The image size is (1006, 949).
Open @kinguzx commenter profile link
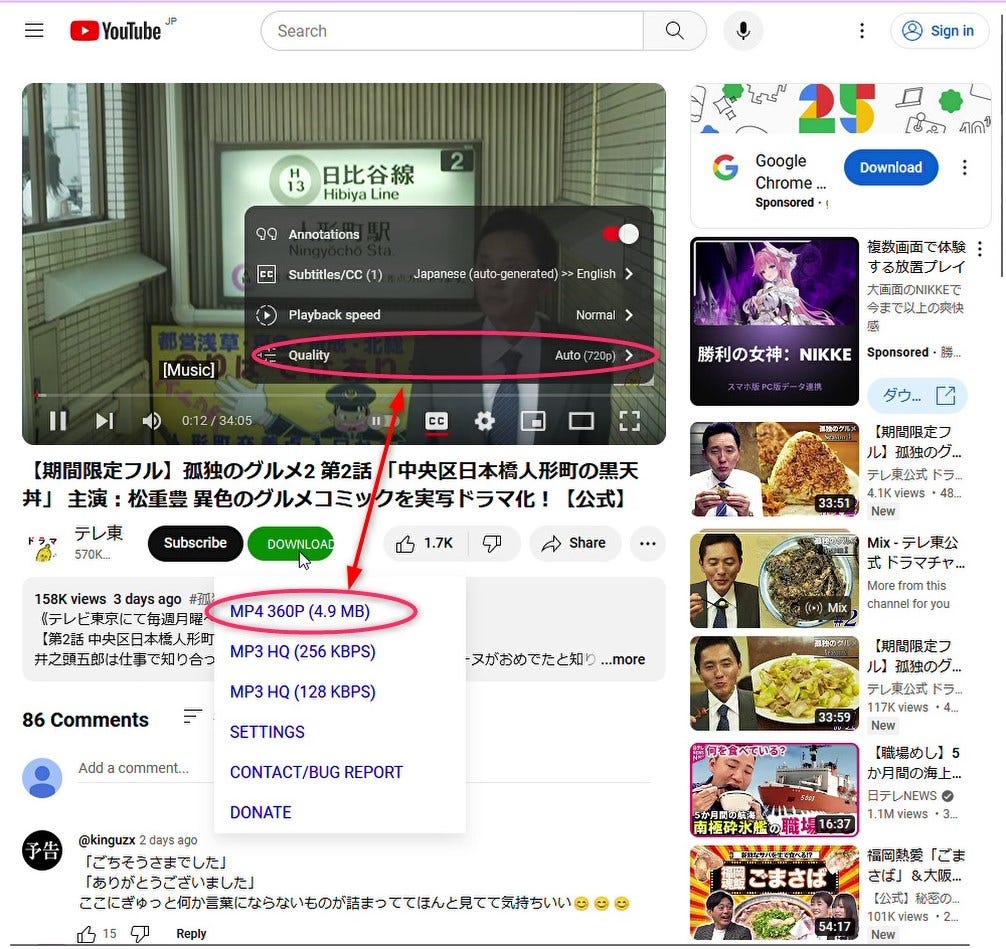coord(107,840)
